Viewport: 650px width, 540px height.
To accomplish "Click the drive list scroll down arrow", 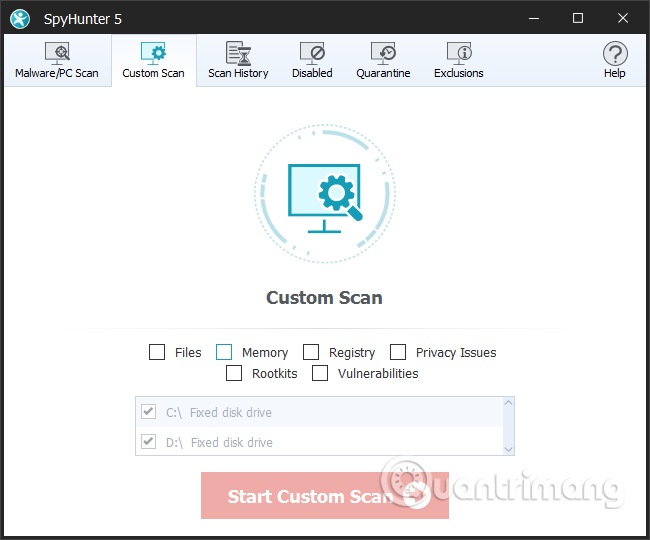I will [509, 449].
